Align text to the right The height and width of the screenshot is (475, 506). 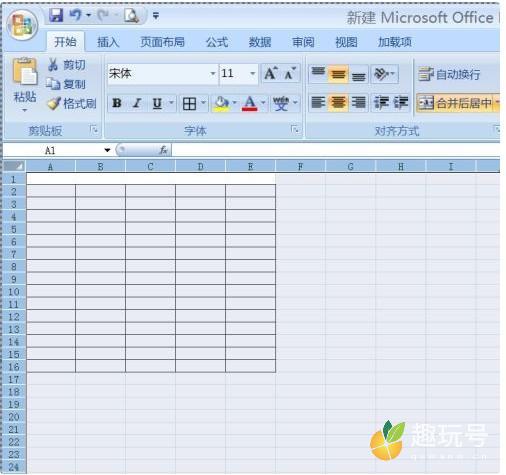tap(358, 102)
